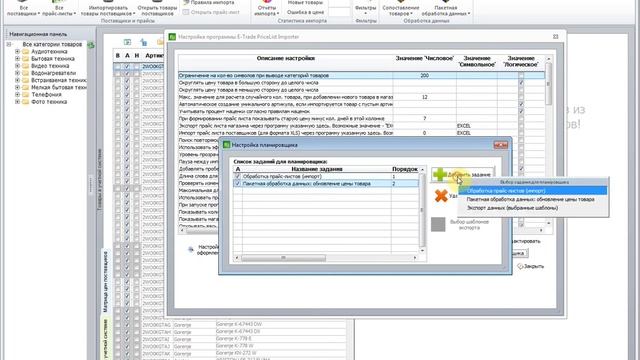Viewport: 640px width, 360px height.
Task: Click the 'Ошибка в цене' statistics item
Action: [x=305, y=12]
